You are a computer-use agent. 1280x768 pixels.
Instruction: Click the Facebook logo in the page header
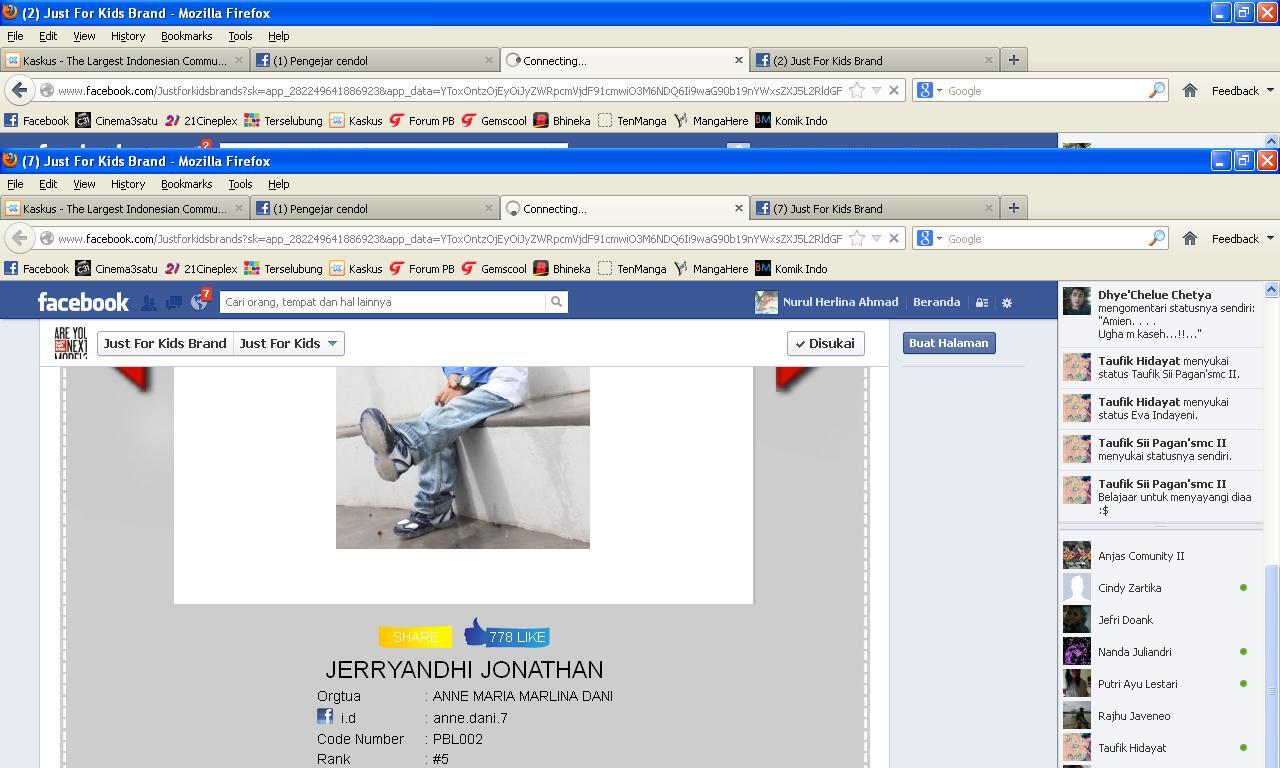(x=83, y=302)
